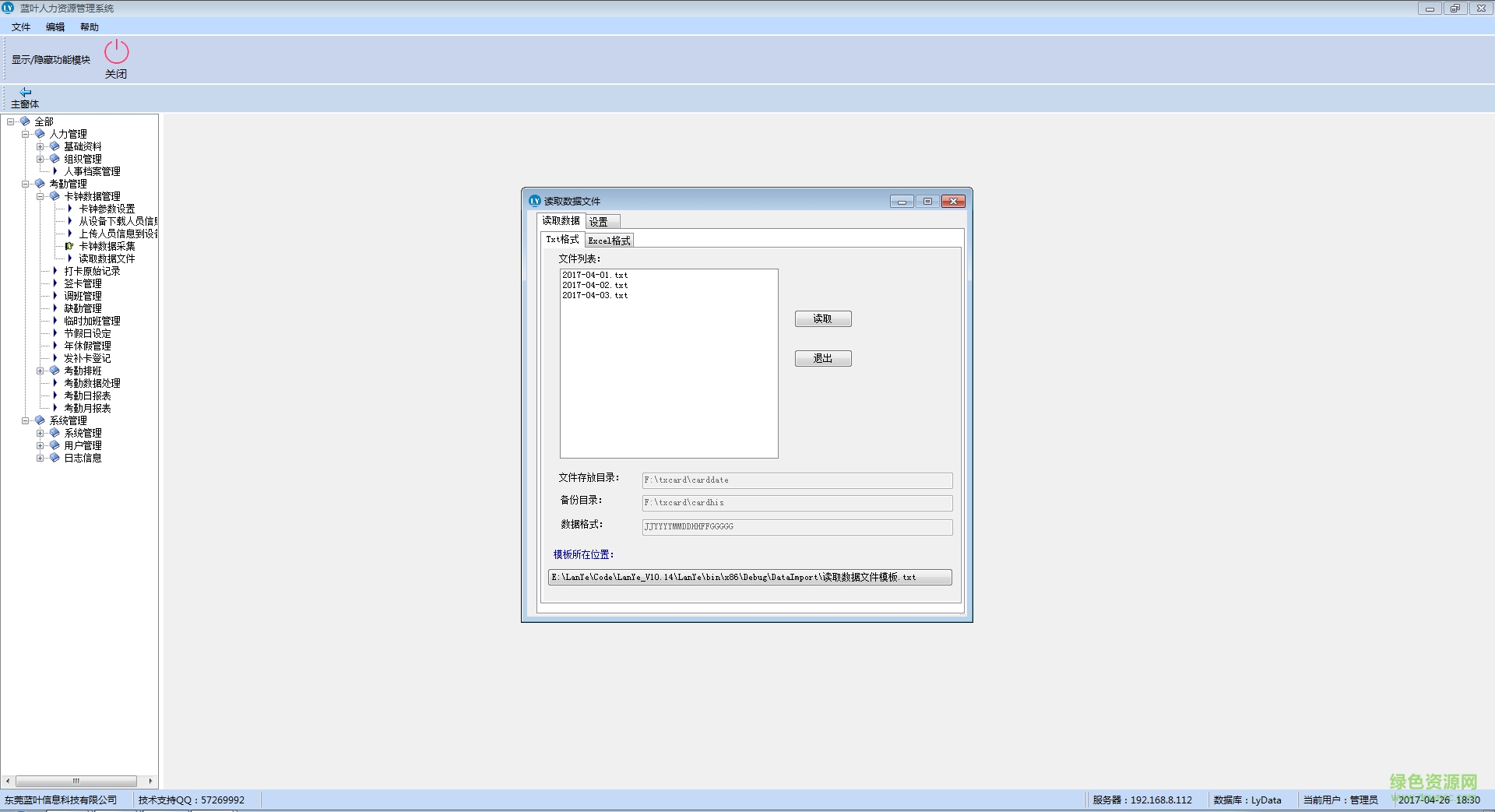Click the book icon beside 日志信息
1495x812 pixels.
(x=55, y=458)
